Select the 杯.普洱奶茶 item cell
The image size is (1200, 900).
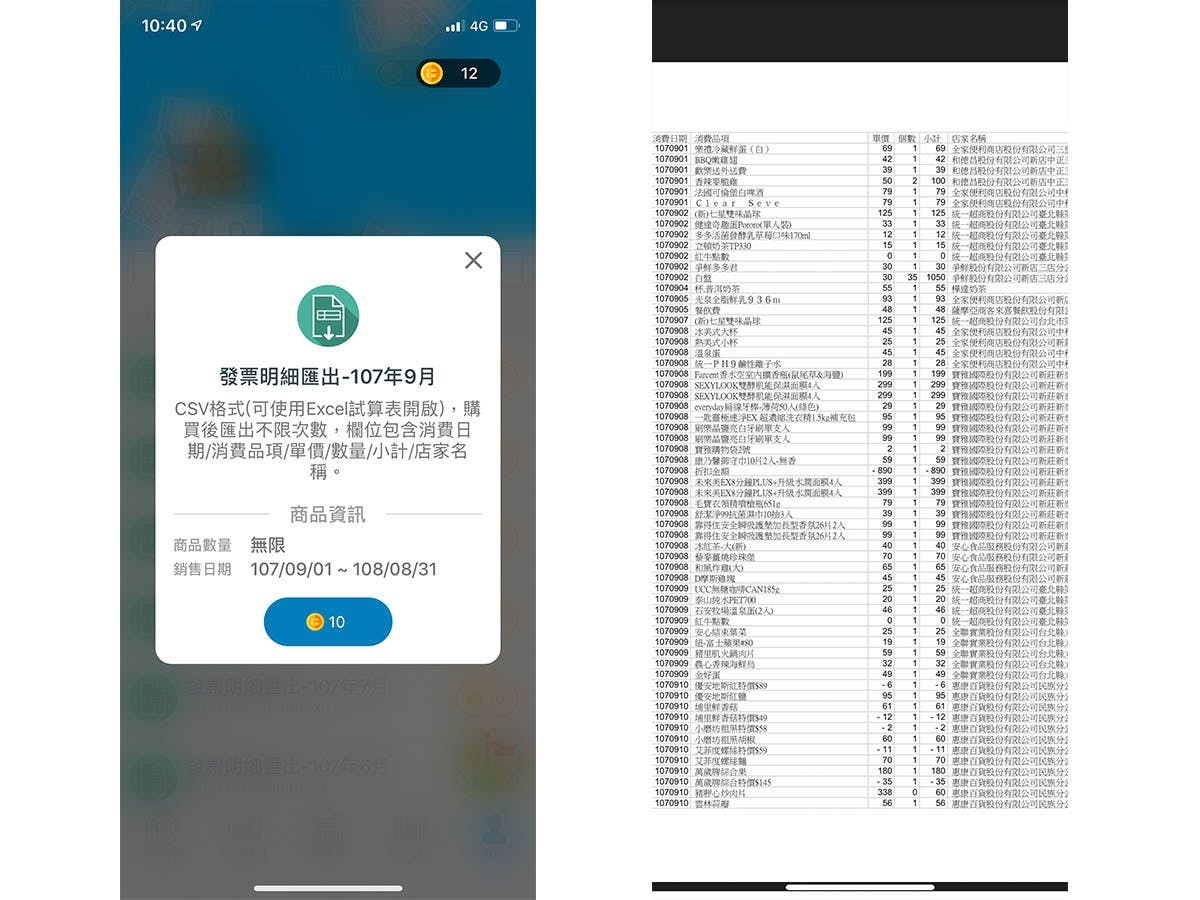pos(718,288)
